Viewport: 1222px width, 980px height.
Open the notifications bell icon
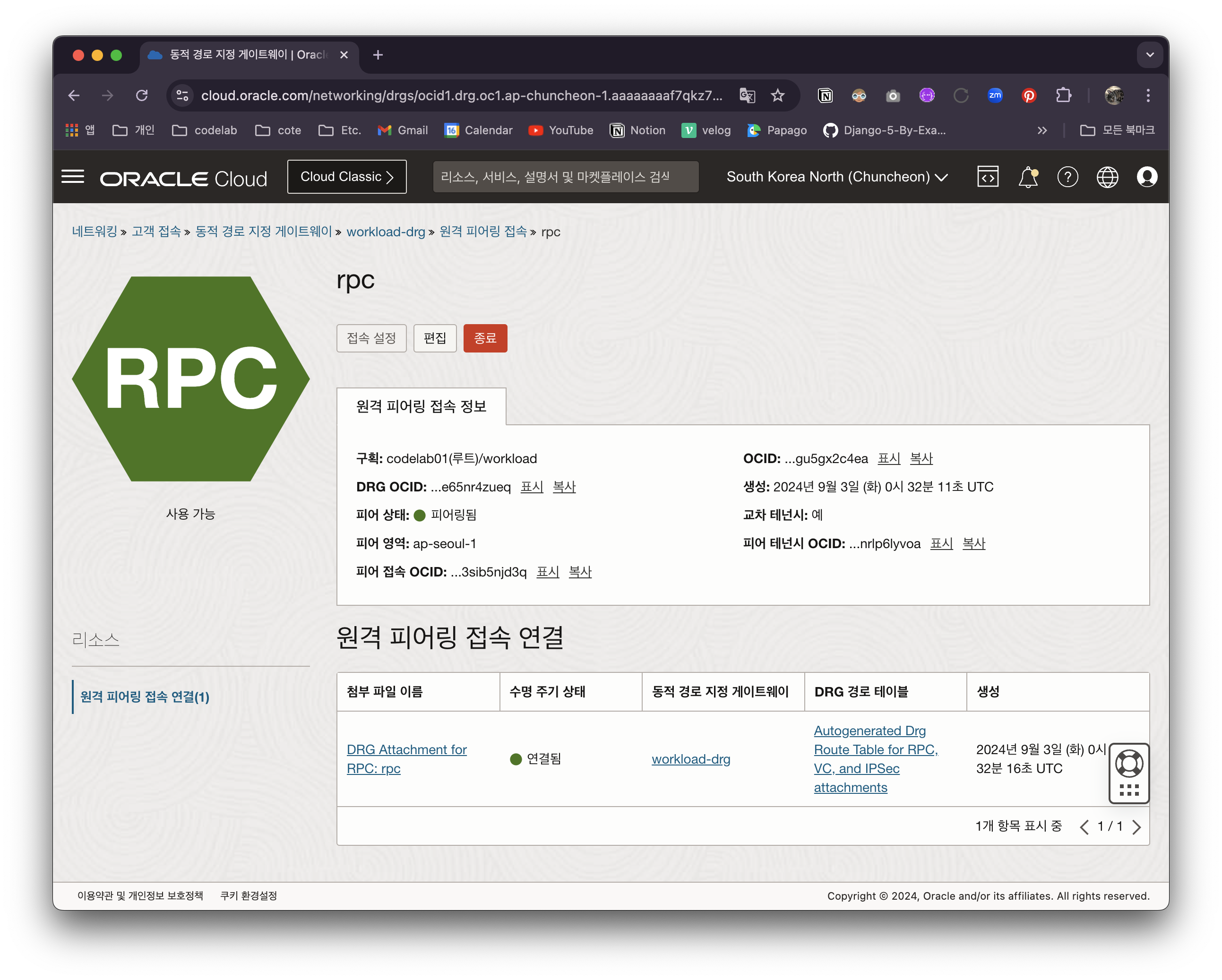point(1028,177)
